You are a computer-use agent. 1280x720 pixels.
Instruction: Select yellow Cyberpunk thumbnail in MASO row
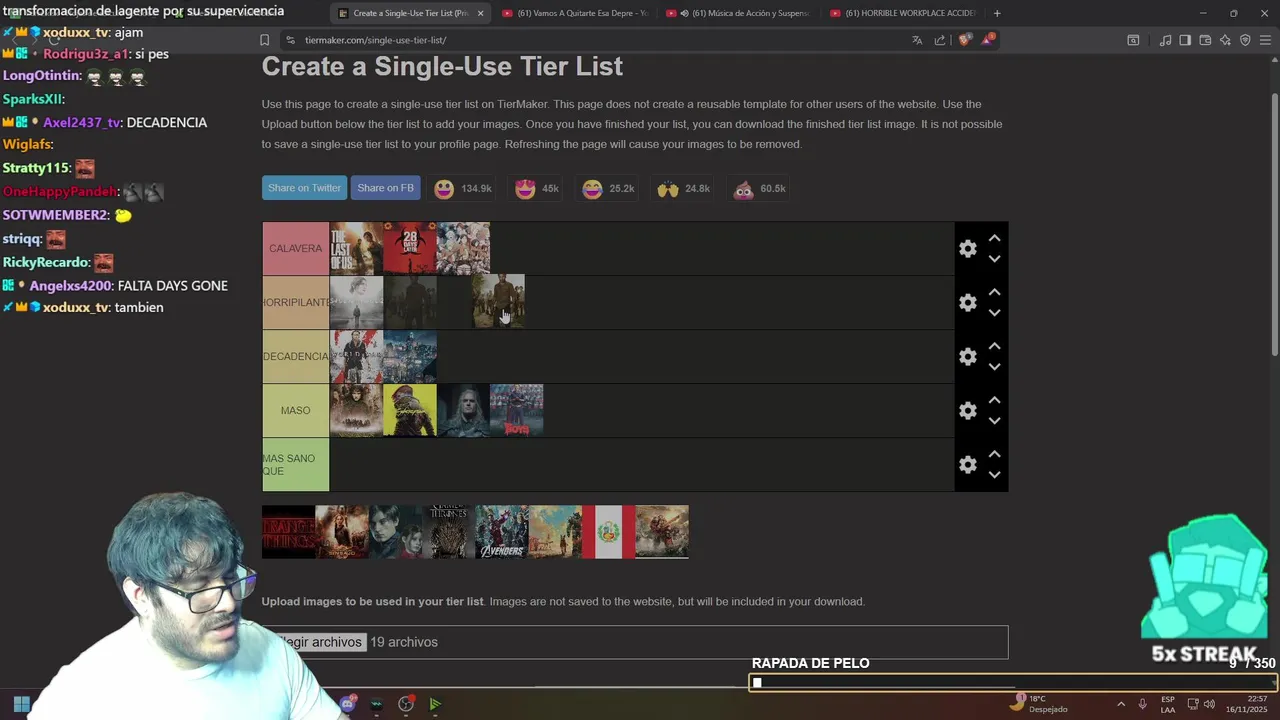(409, 410)
